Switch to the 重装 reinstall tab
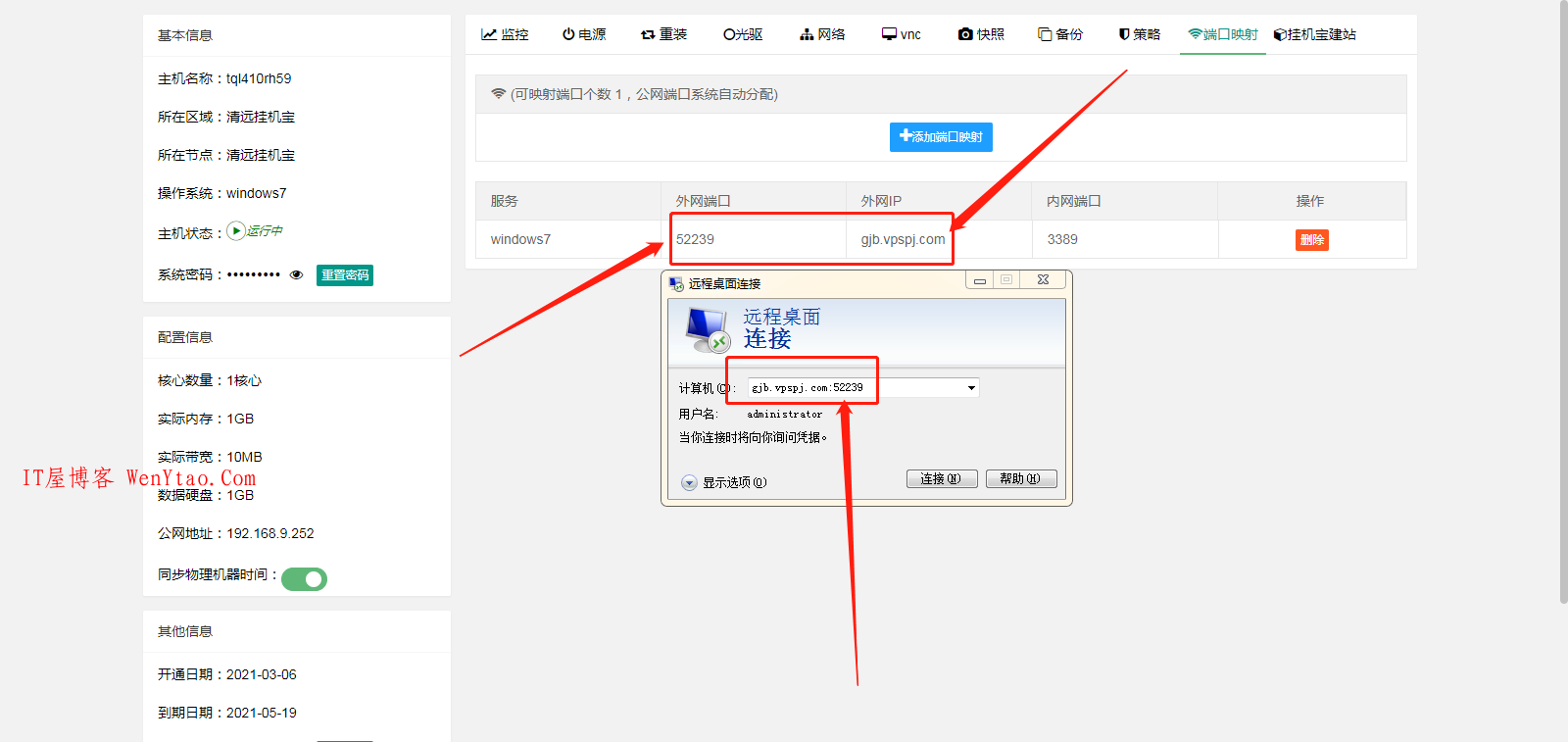This screenshot has width=1568, height=742. click(663, 34)
